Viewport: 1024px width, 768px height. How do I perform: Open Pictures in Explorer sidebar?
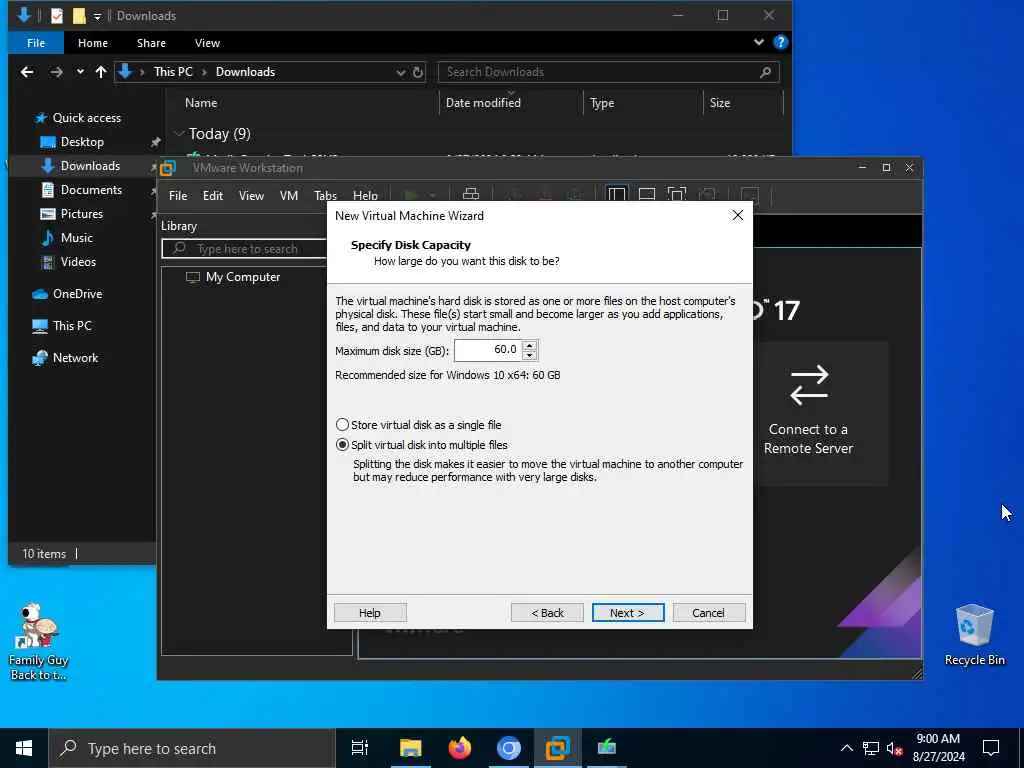click(71, 214)
